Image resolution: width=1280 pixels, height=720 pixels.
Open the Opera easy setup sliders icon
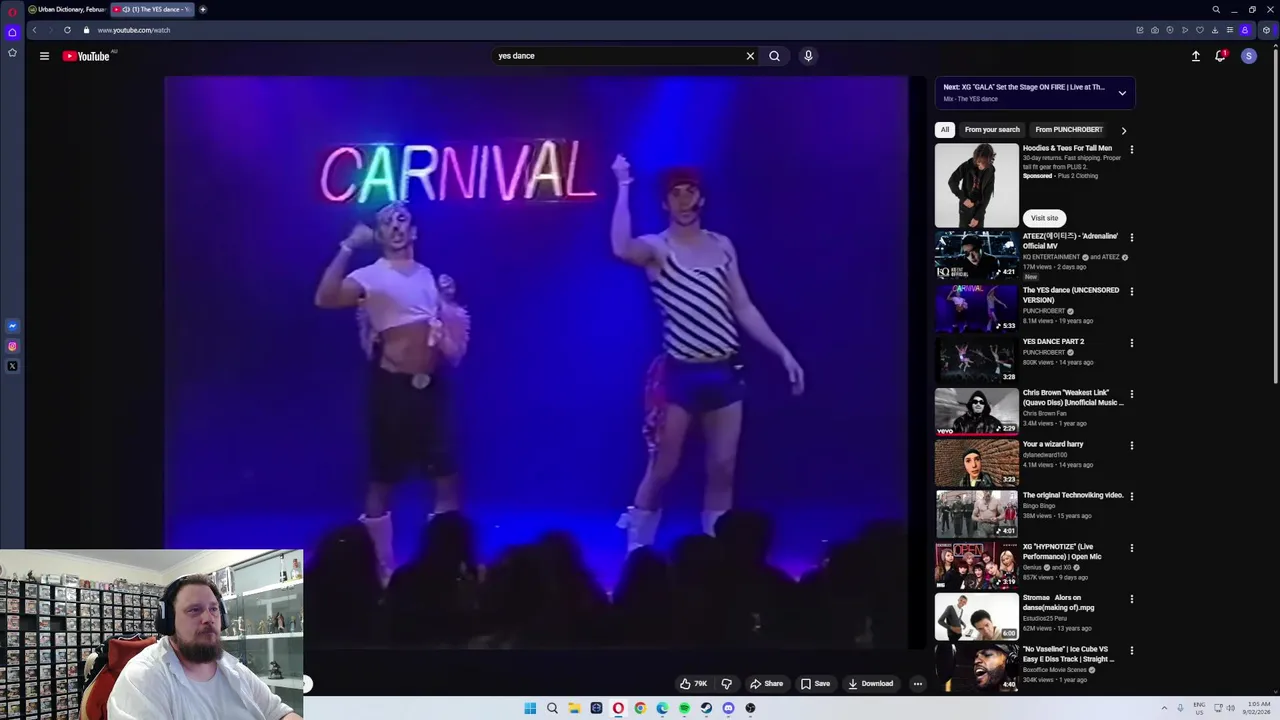1230,30
